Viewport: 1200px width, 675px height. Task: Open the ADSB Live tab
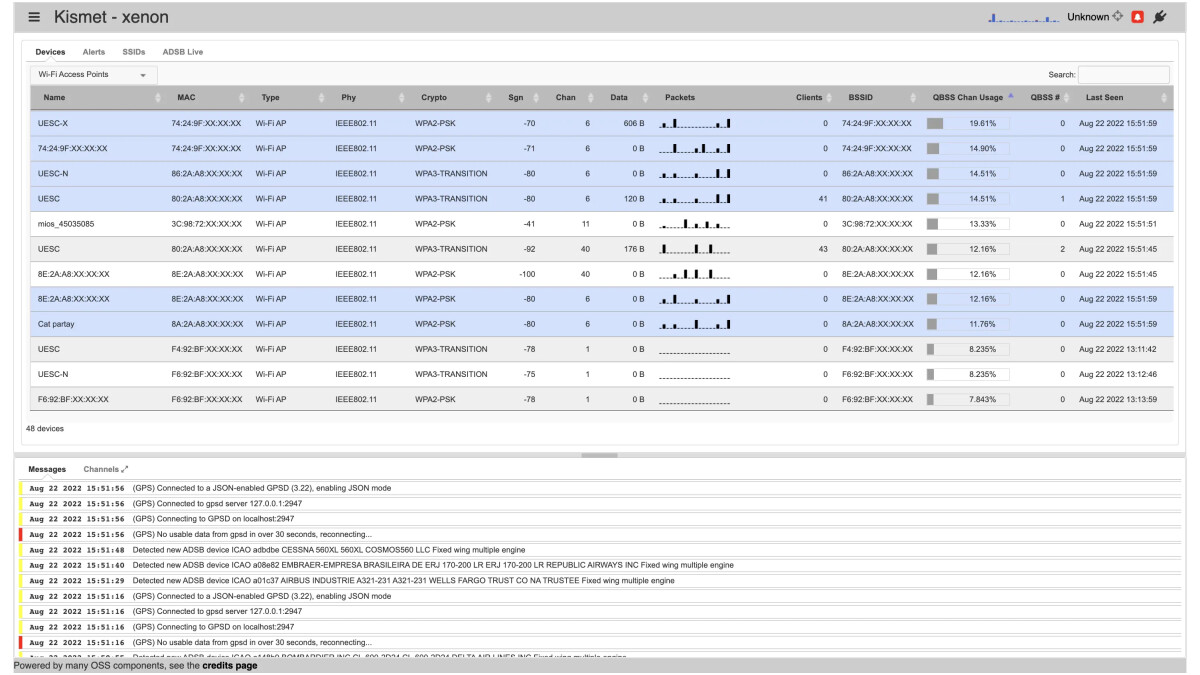[x=183, y=51]
